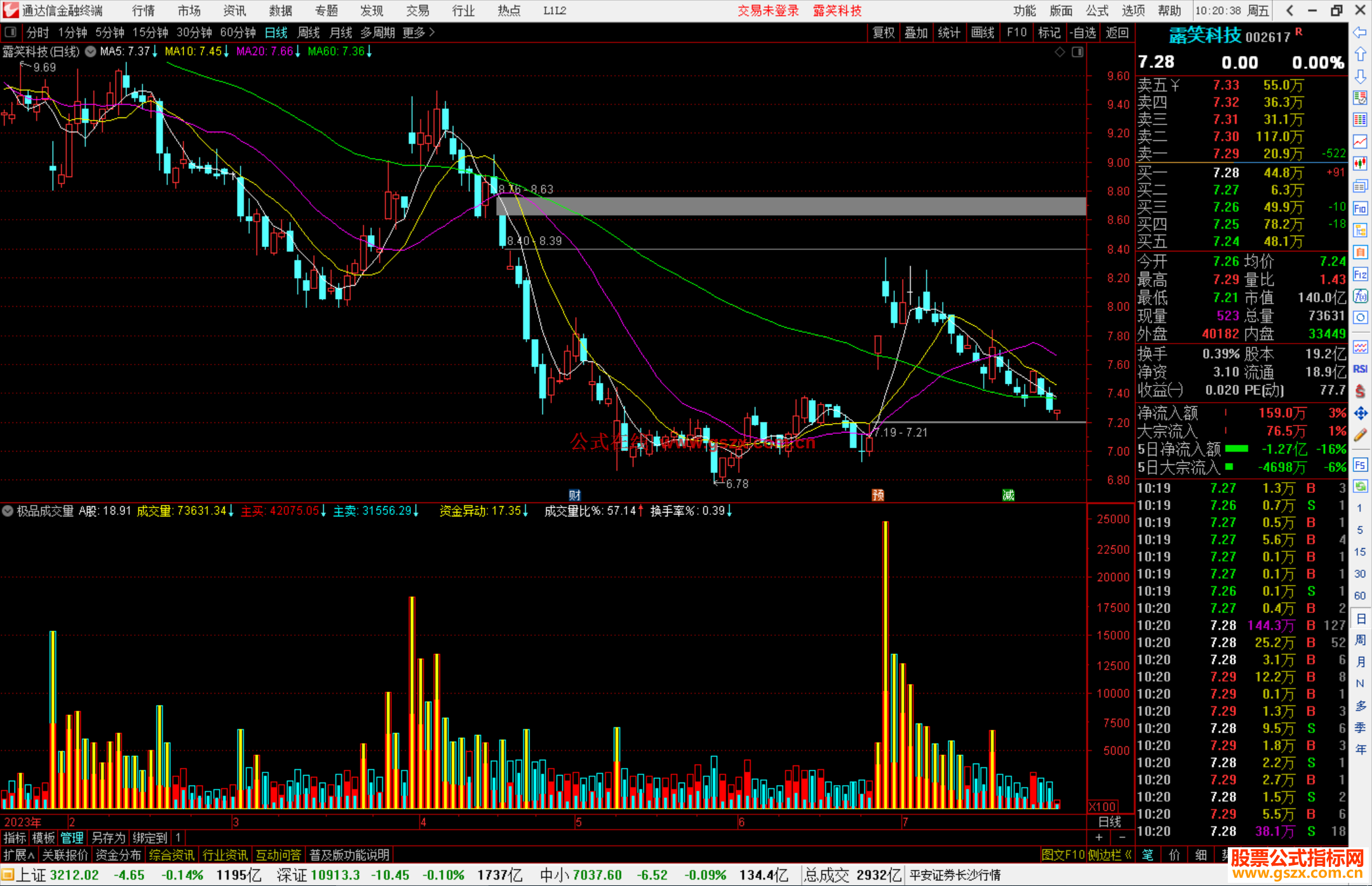Open the RSI indicator icon
Viewport: 1372px width, 886px height.
1360,369
